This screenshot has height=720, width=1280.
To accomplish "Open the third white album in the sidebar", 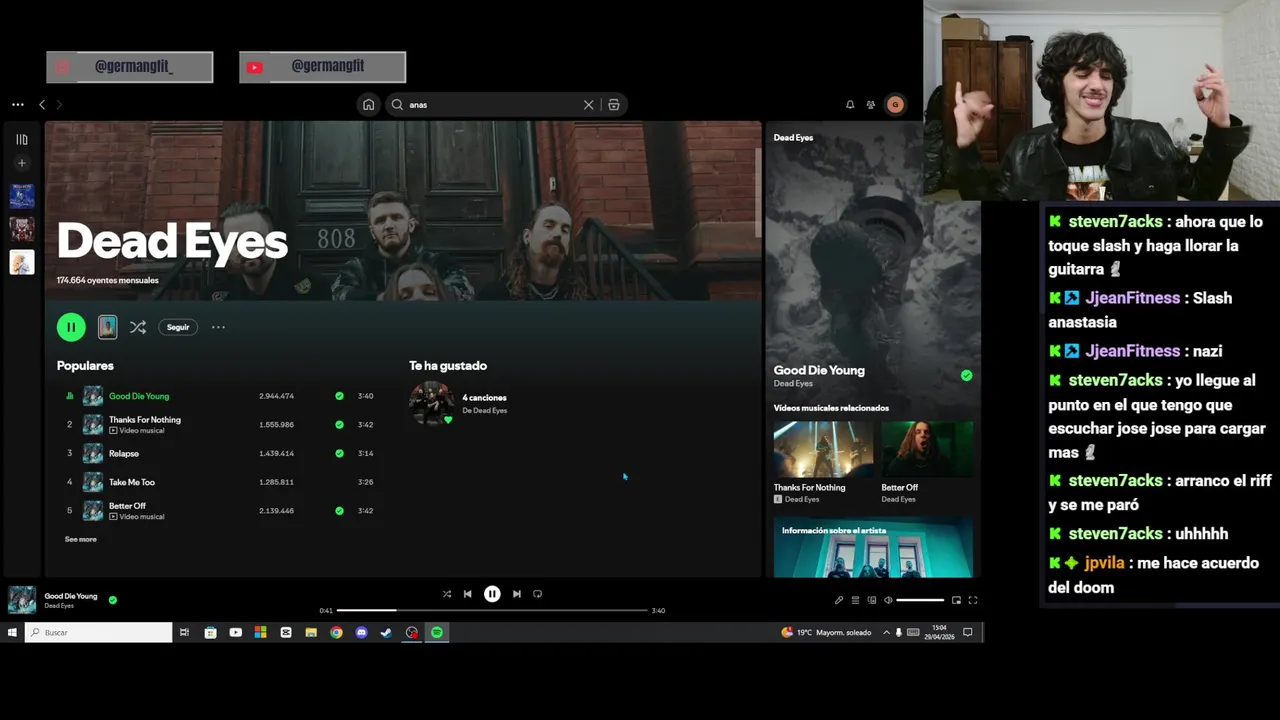I will (x=22, y=262).
